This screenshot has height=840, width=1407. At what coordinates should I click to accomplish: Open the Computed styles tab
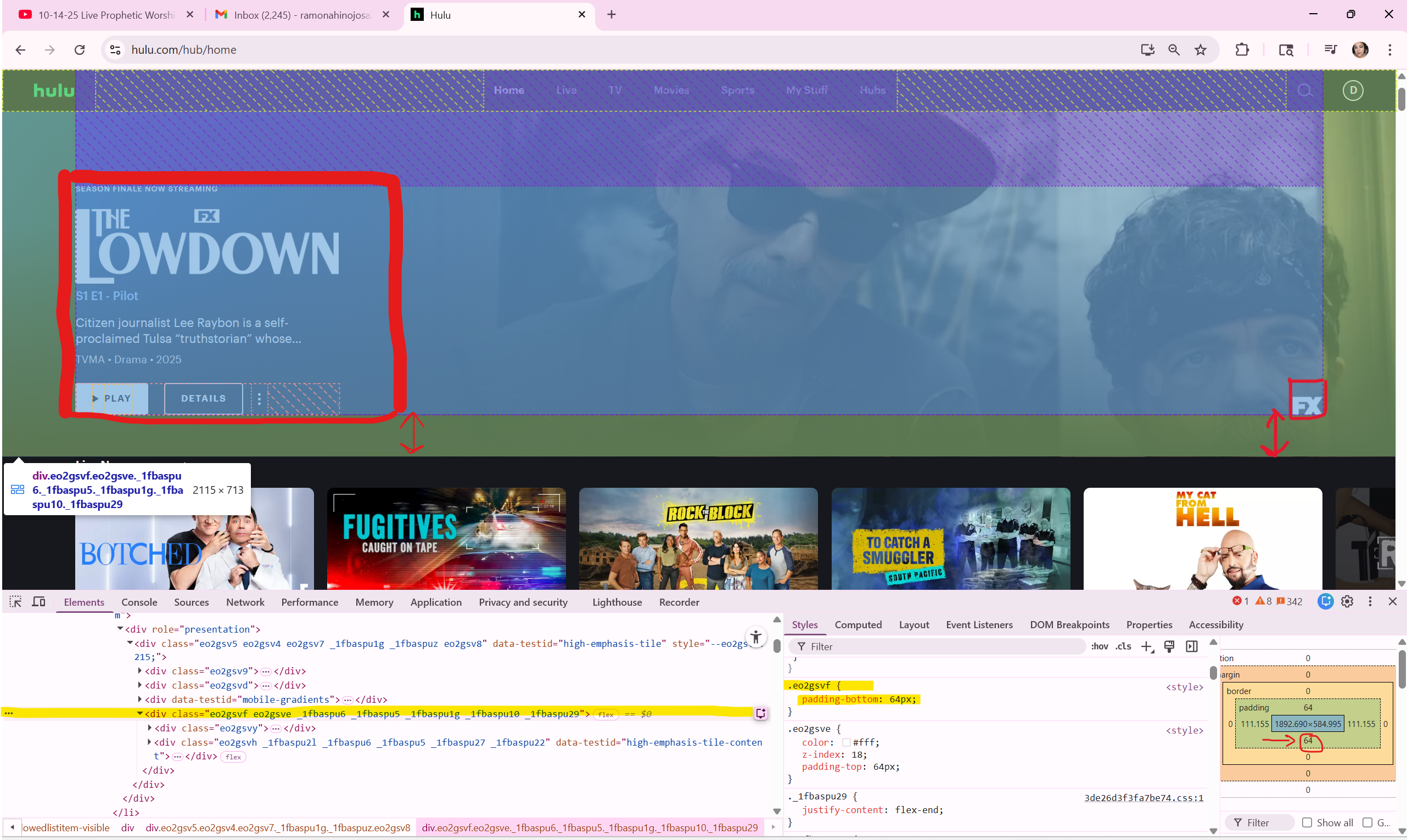tap(858, 625)
